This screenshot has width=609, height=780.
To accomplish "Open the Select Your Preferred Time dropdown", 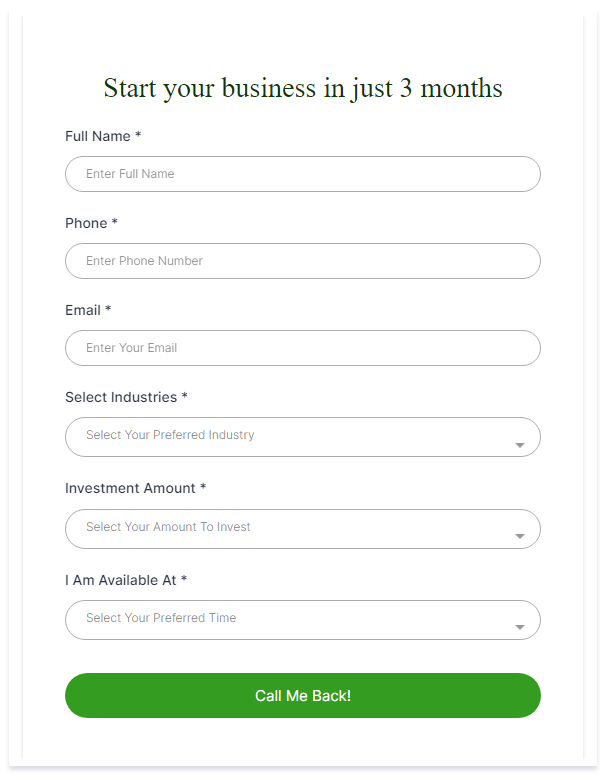I will 303,620.
